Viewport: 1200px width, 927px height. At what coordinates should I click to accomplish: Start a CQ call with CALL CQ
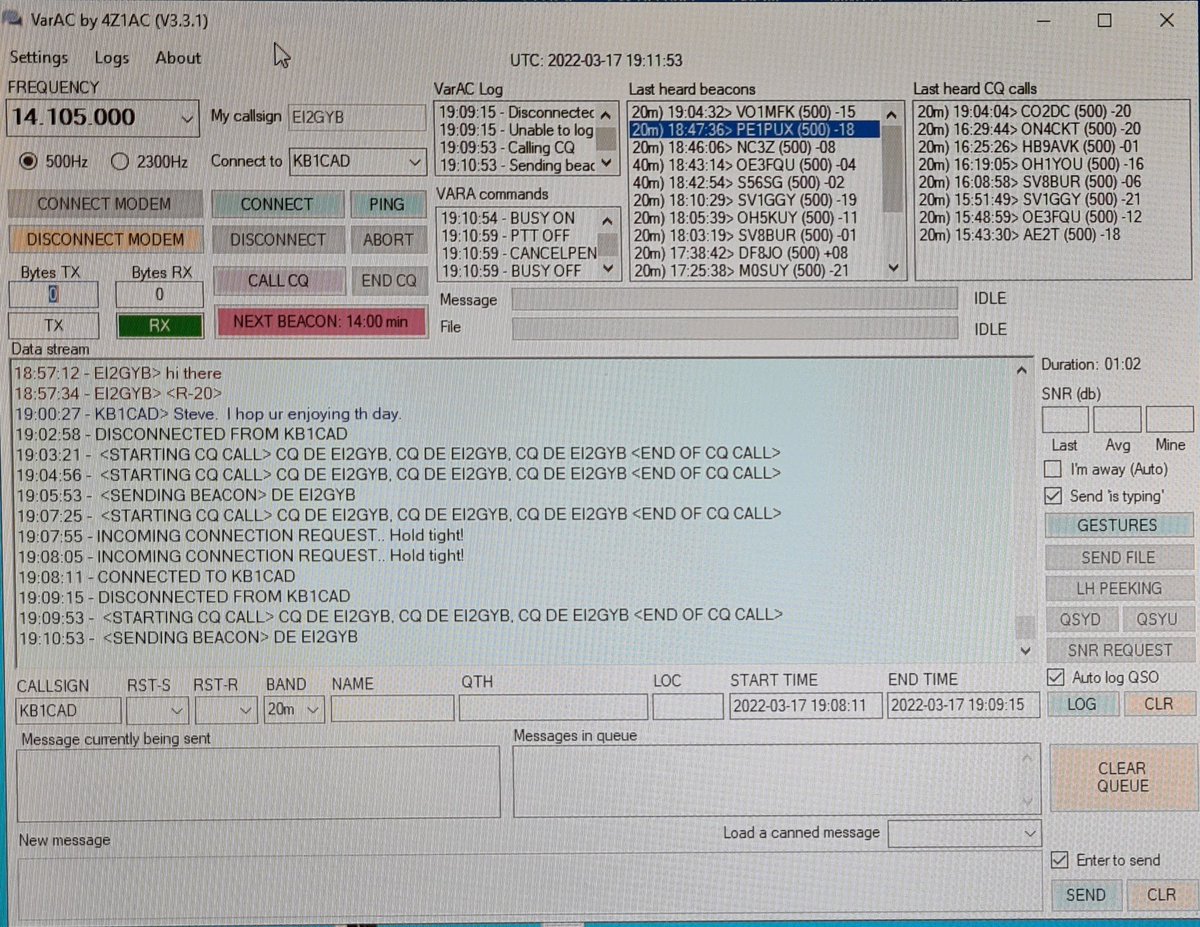[278, 280]
